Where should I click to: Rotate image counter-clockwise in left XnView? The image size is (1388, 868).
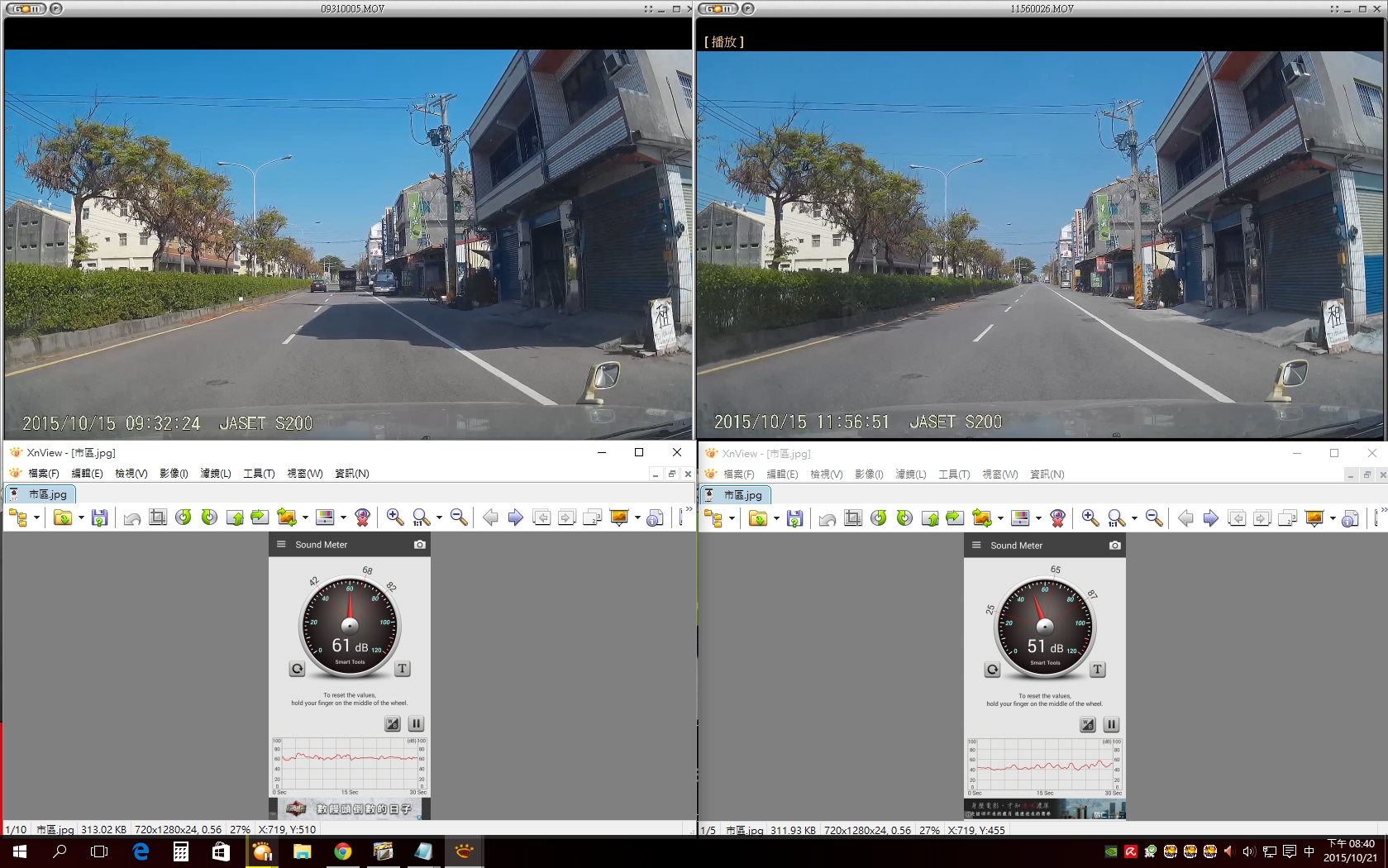(184, 517)
